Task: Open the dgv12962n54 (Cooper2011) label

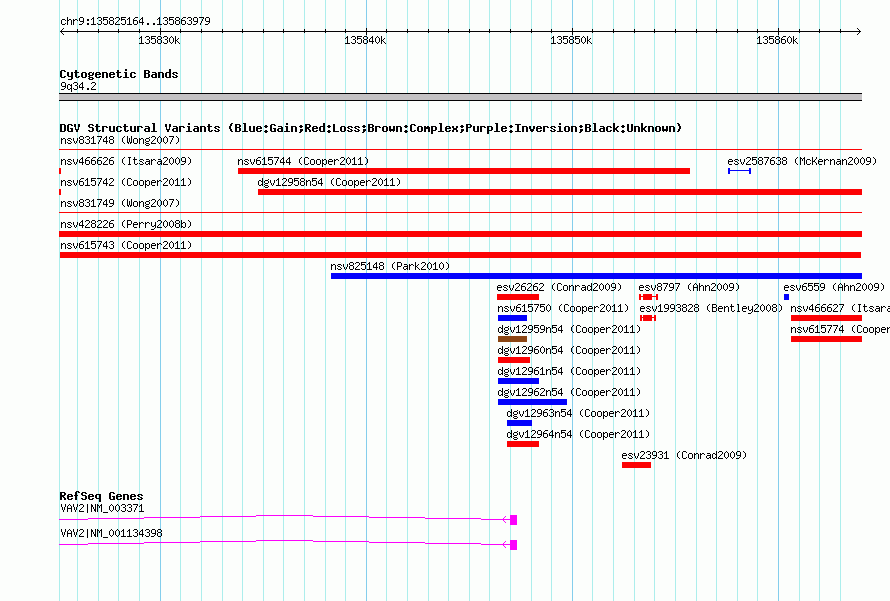Action: pos(569,392)
